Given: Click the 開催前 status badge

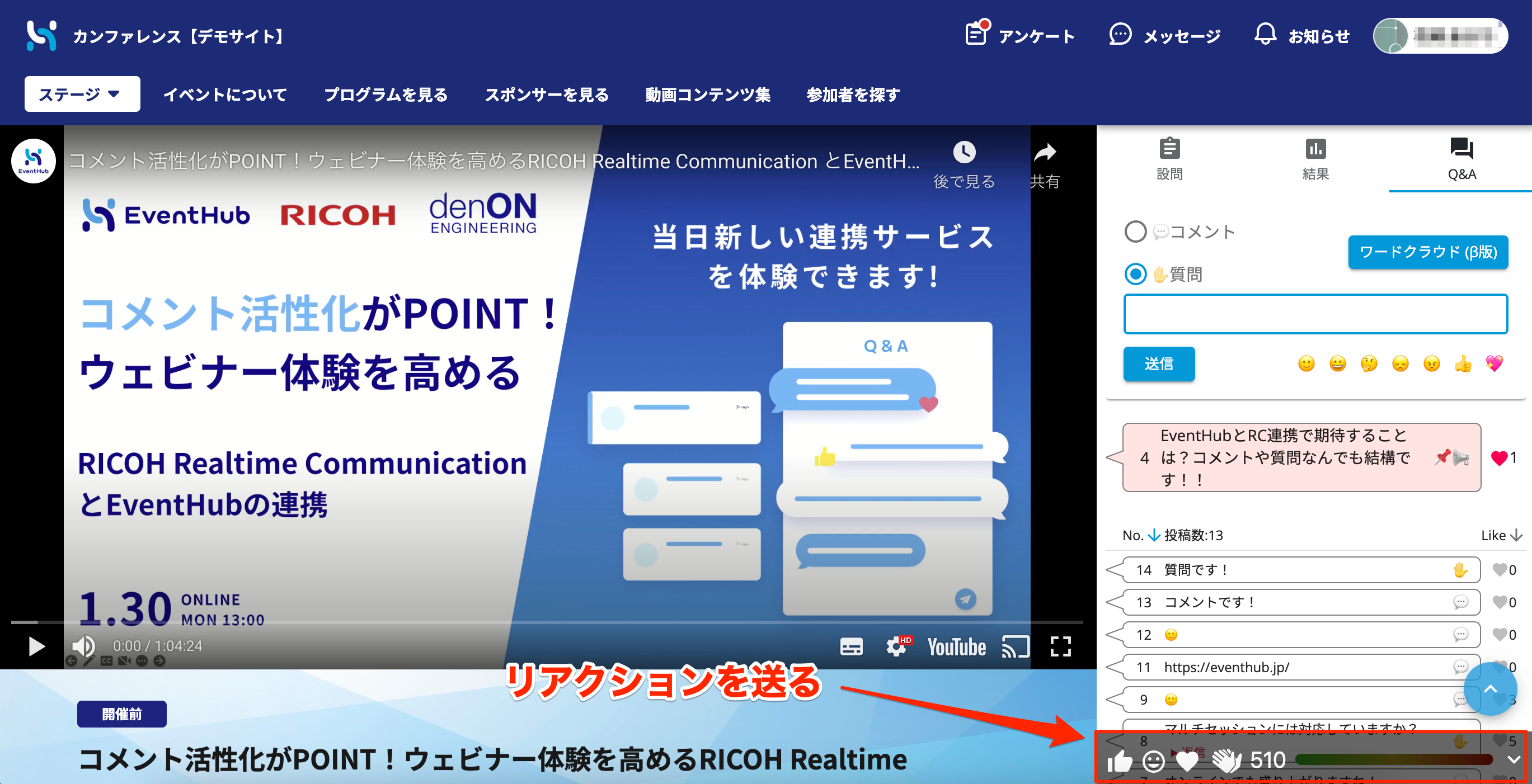Looking at the screenshot, I should pyautogui.click(x=121, y=714).
